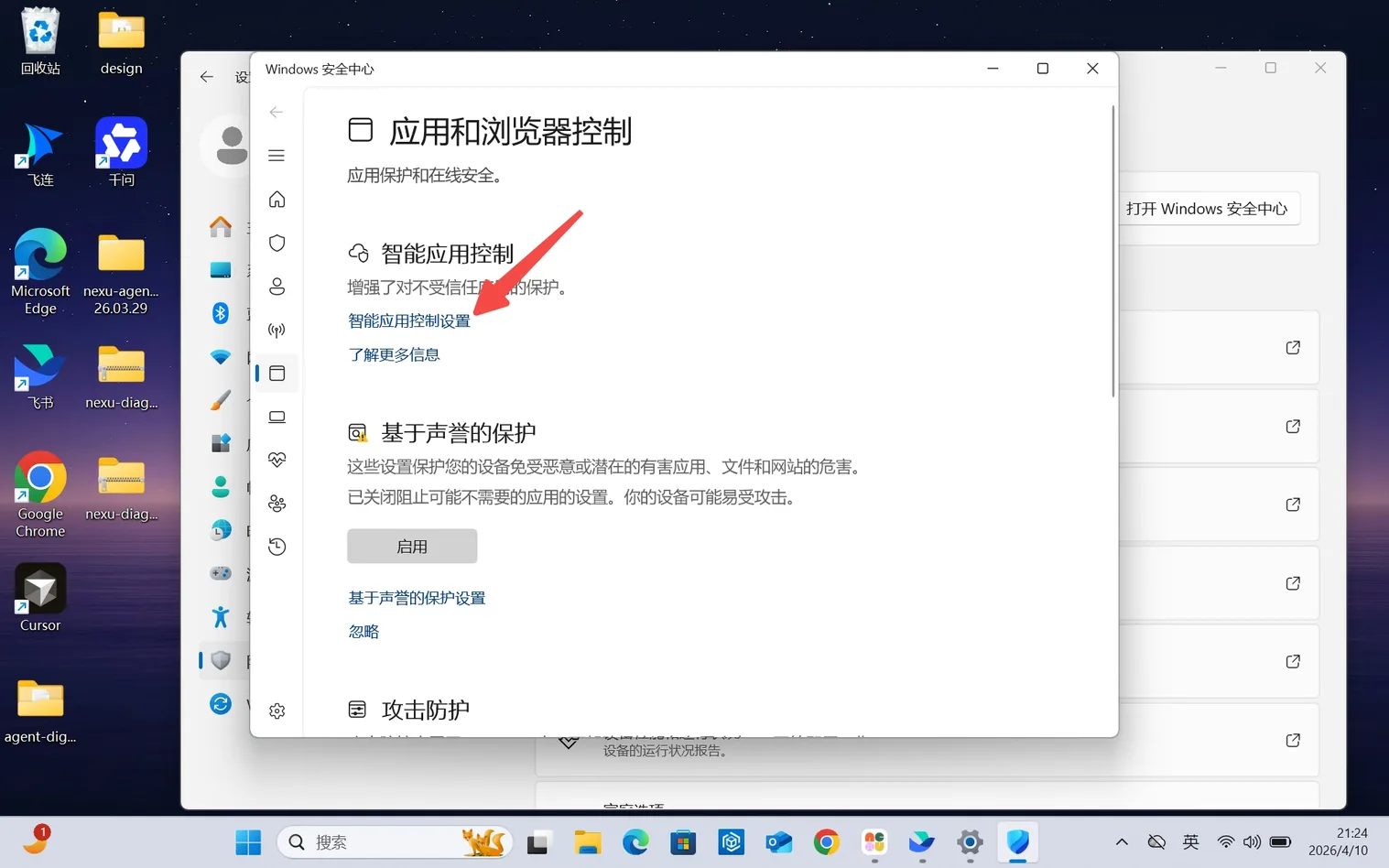Click 打开 Windows 安全中心 button
This screenshot has height=868, width=1389.
click(1209, 209)
